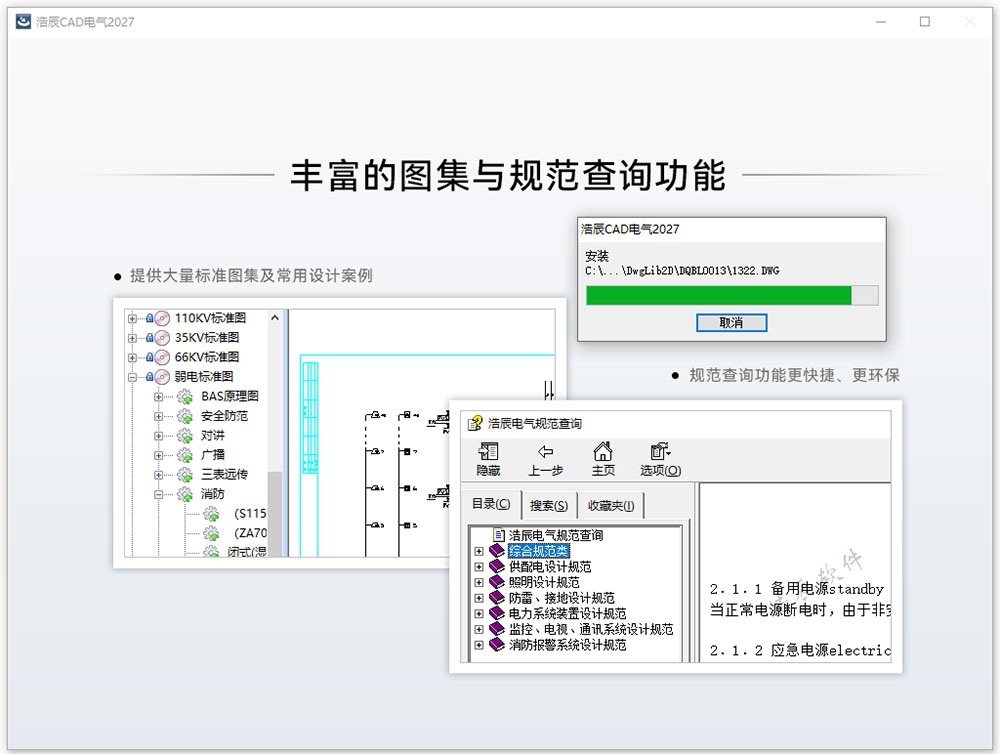Click the gear icon of 三表远传
1000x754 pixels.
185,475
